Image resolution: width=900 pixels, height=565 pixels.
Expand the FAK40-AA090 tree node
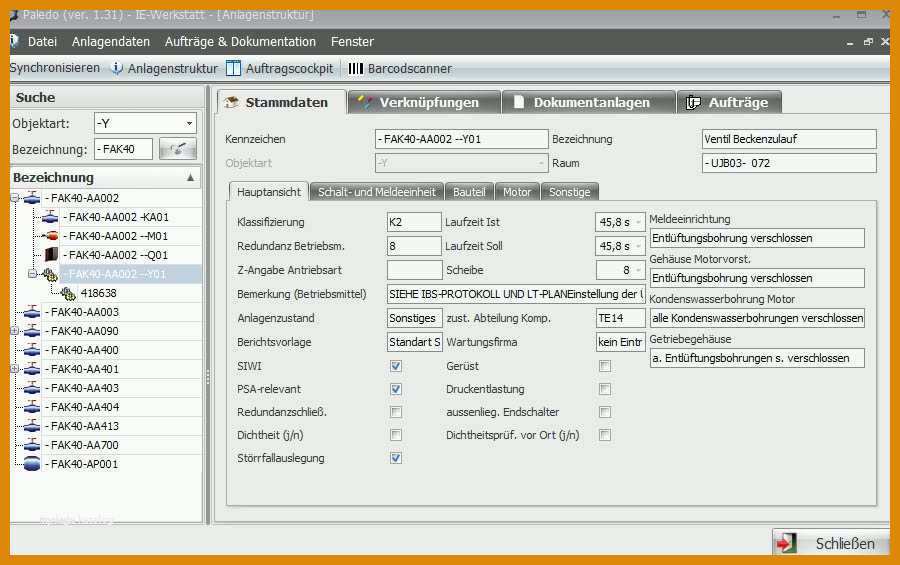coord(15,331)
